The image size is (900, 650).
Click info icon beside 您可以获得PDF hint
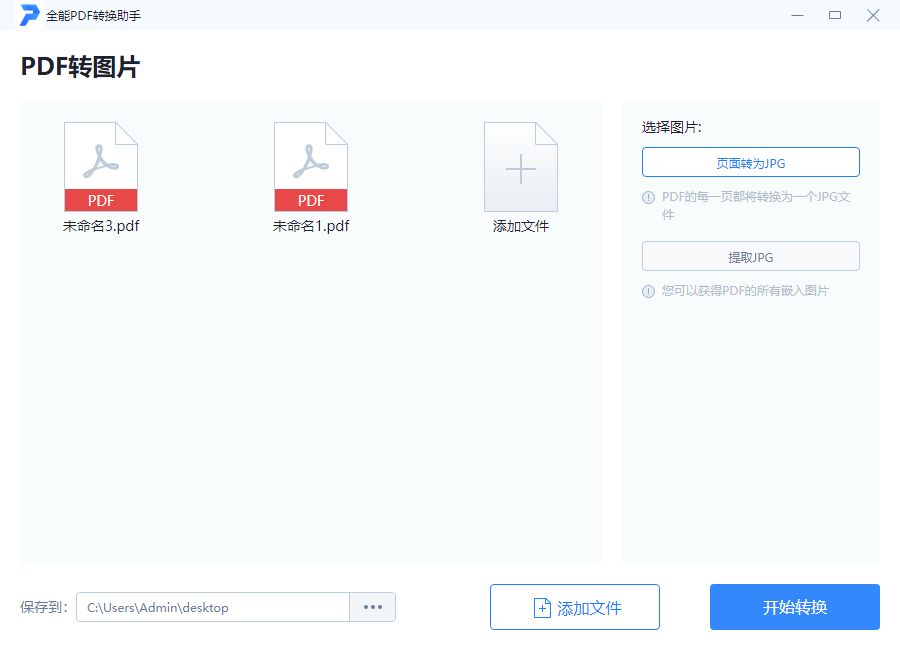coord(648,291)
